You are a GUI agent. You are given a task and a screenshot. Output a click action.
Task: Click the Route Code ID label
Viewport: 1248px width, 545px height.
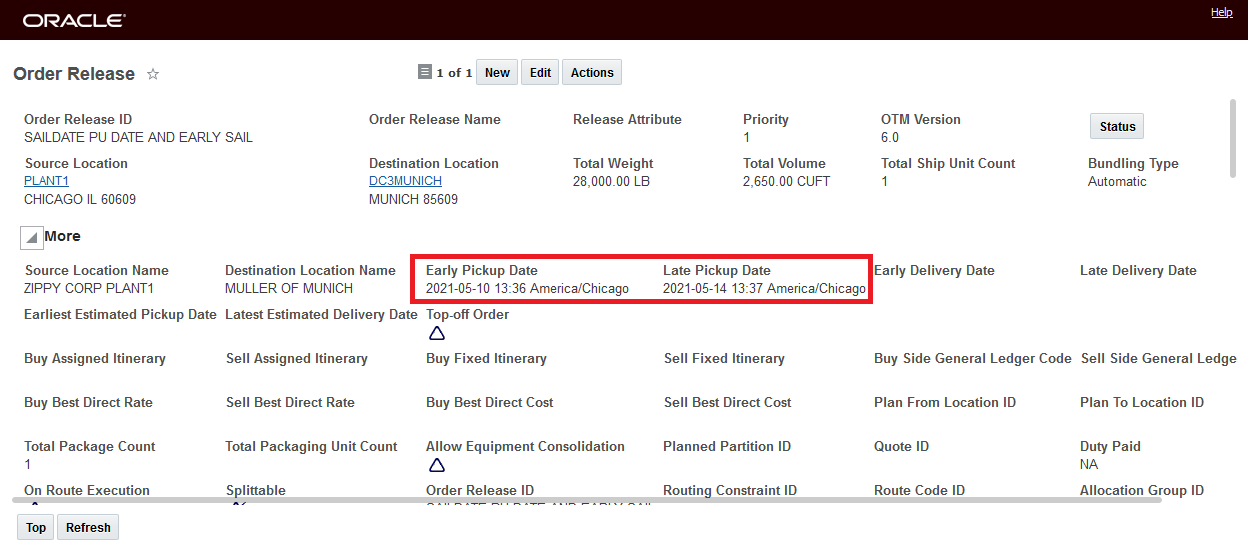tap(919, 490)
